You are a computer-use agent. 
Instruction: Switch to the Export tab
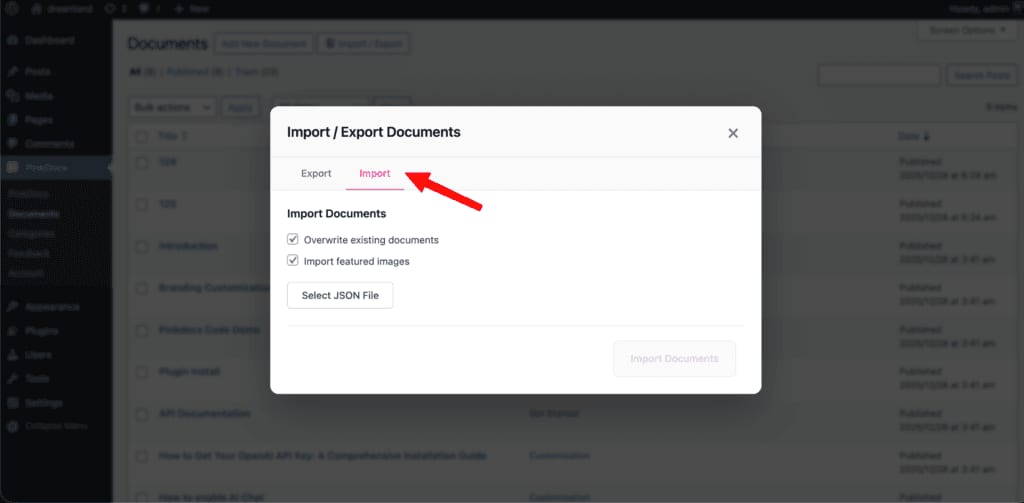pos(316,174)
